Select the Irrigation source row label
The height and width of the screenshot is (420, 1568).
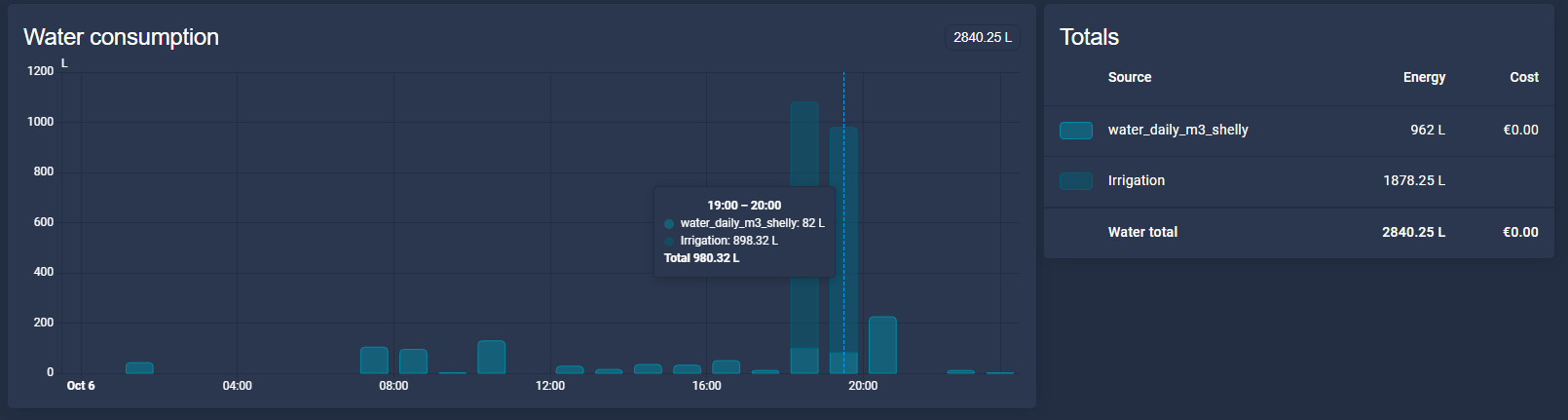click(1136, 180)
